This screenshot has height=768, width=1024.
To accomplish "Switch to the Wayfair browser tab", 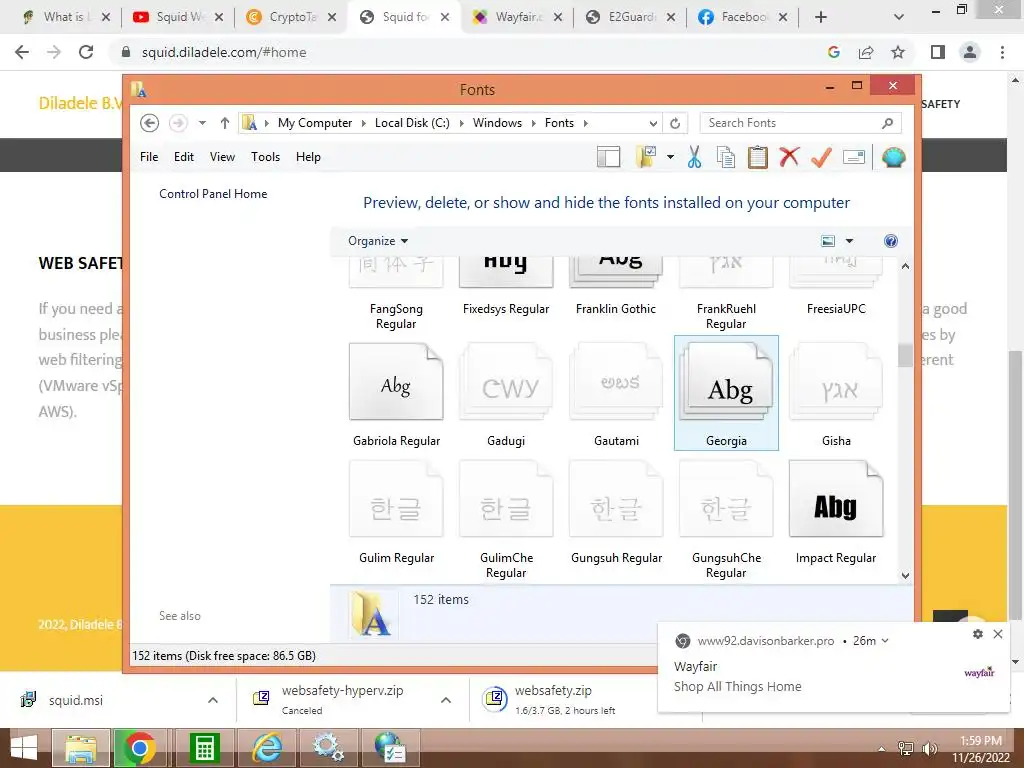I will (517, 17).
